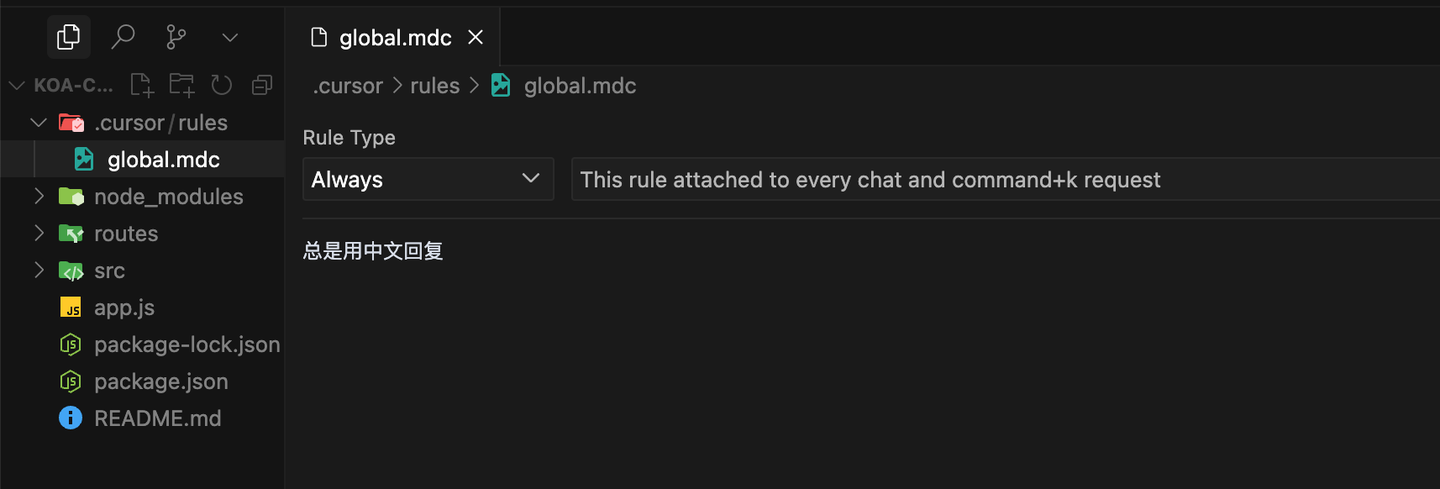Collapse all folders in explorer
1440x489 pixels.
coord(262,85)
